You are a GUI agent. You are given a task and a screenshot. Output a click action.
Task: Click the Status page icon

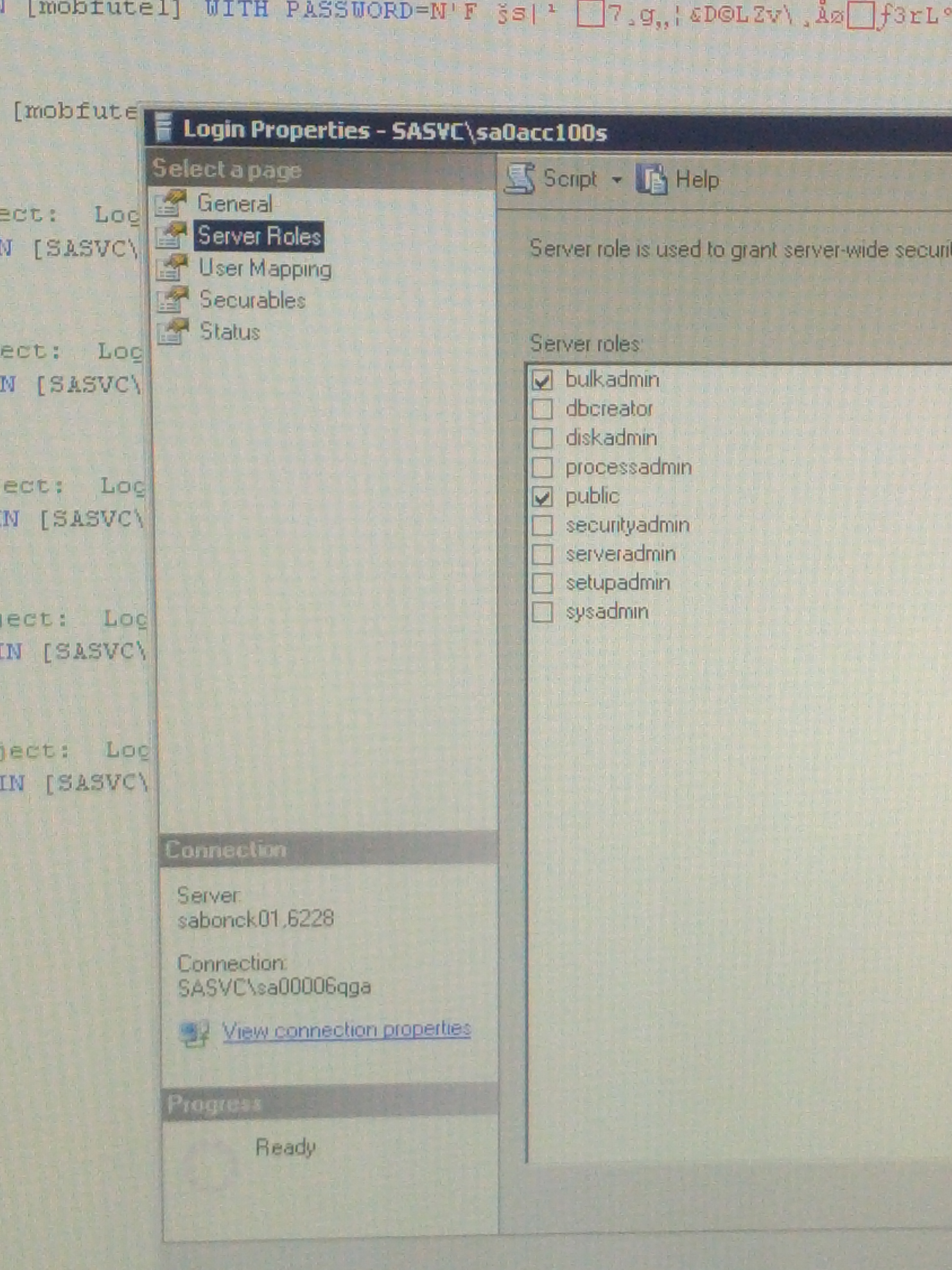(x=173, y=331)
